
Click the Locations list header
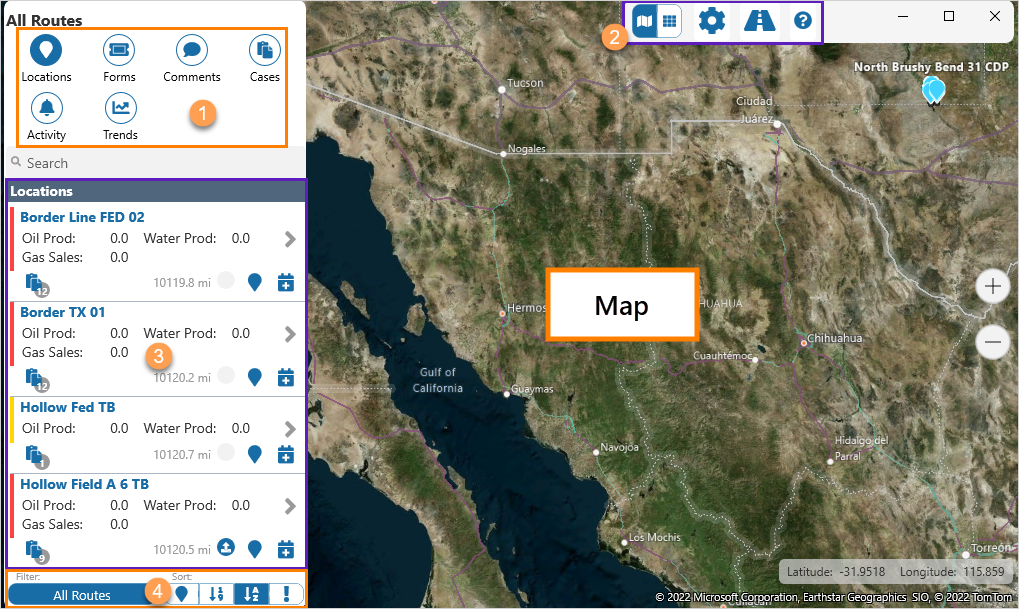[156, 191]
